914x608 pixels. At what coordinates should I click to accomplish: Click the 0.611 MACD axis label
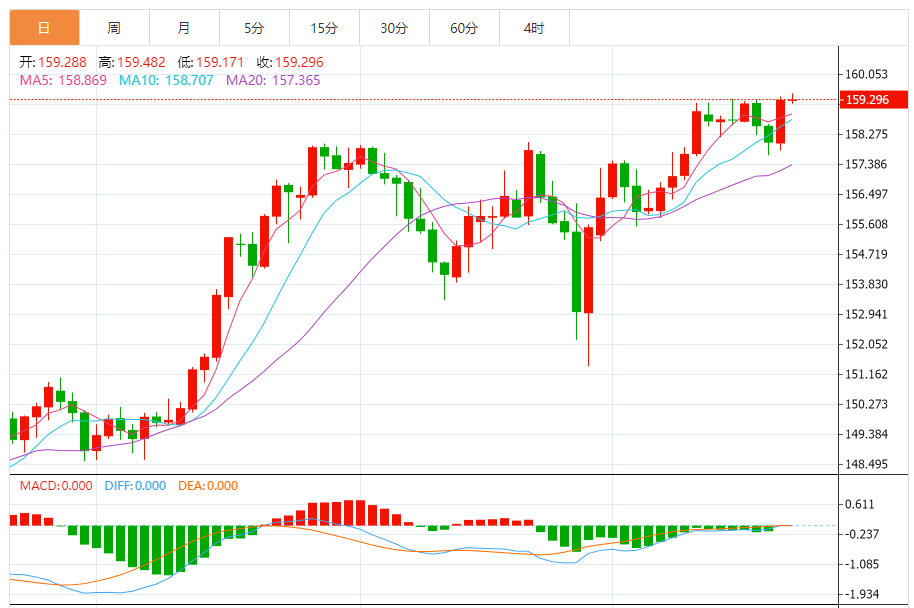tap(860, 504)
